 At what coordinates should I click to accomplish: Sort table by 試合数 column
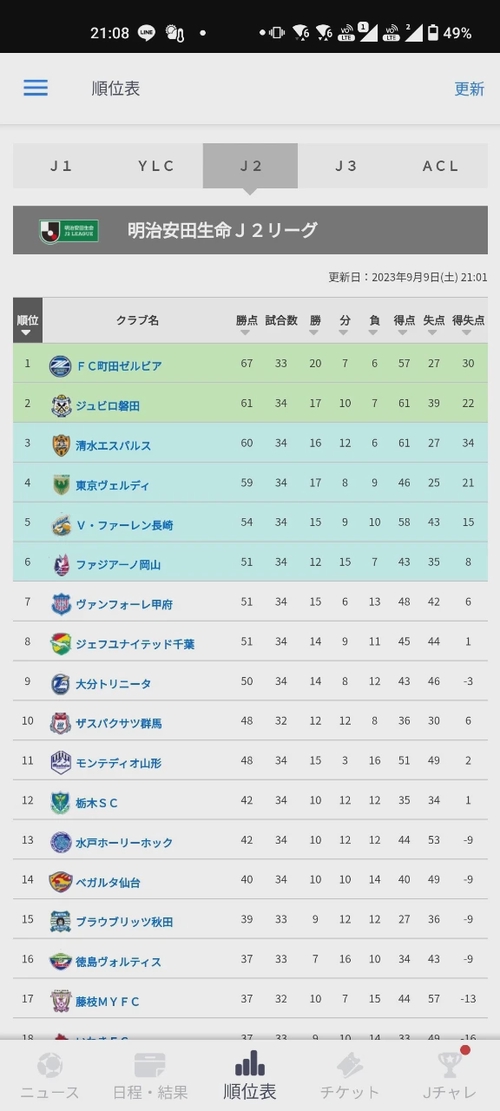[281, 320]
